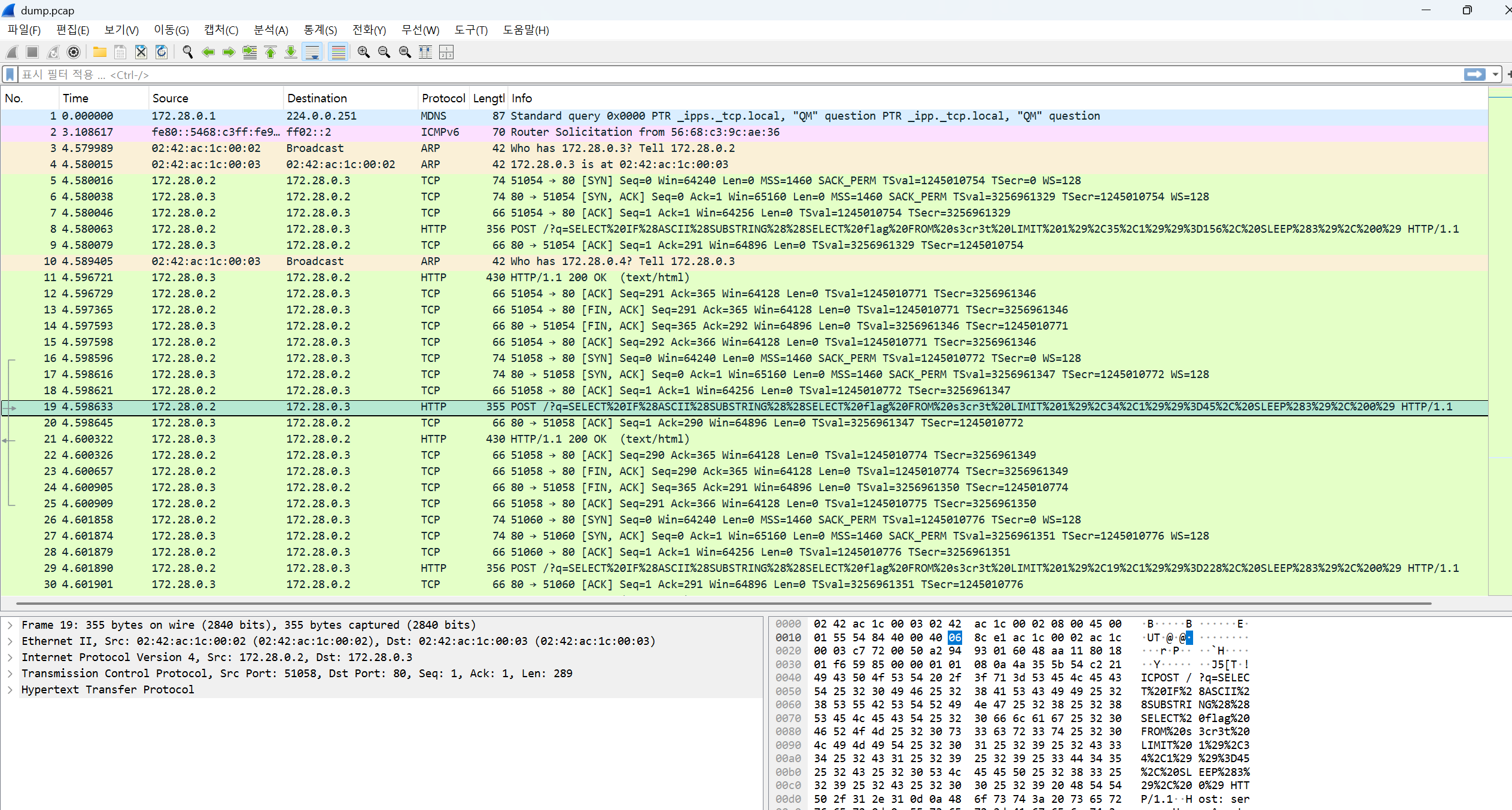Expand the Transmission Control Protocol details
Screen dimensions: 1512x810
(10, 674)
